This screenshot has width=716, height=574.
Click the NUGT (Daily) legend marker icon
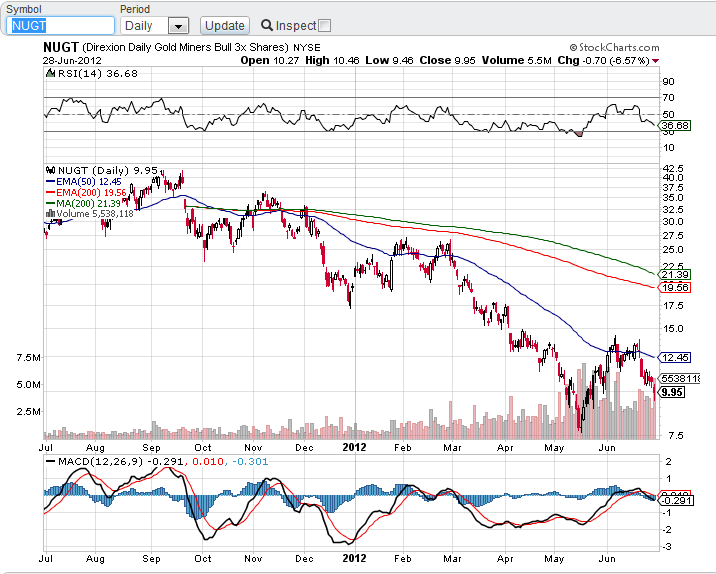(51, 171)
